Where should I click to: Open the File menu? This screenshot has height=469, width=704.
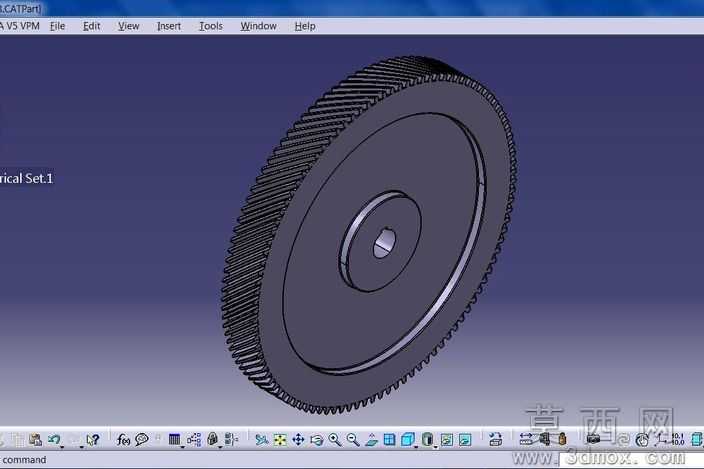pyautogui.click(x=57, y=26)
